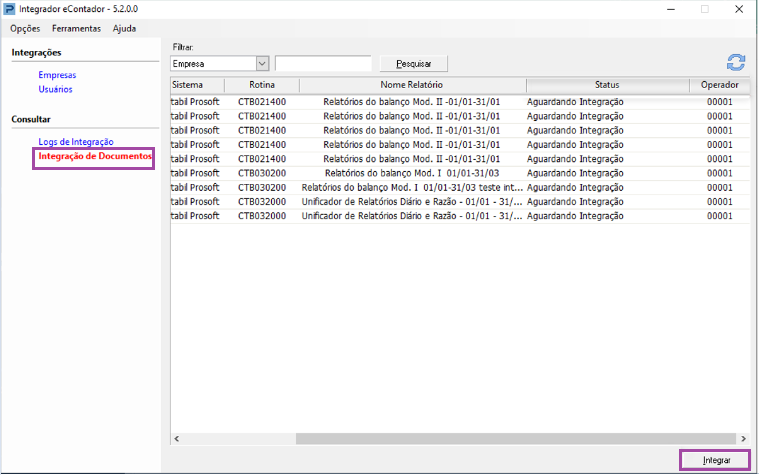Screen dimensions: 759x475
Task: Open the Empresas link
Action: coord(57,75)
